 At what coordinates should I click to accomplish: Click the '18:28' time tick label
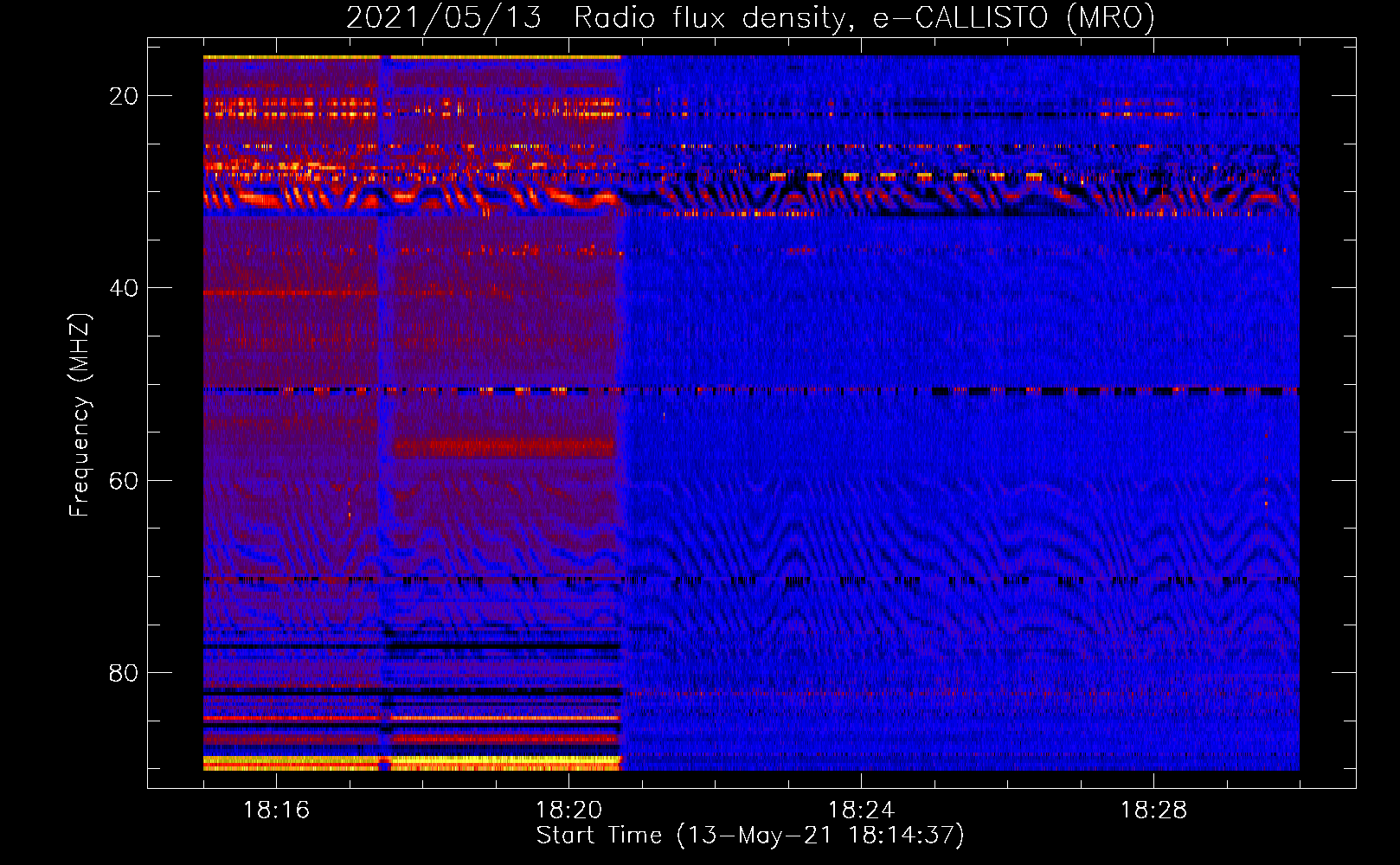tap(1153, 811)
